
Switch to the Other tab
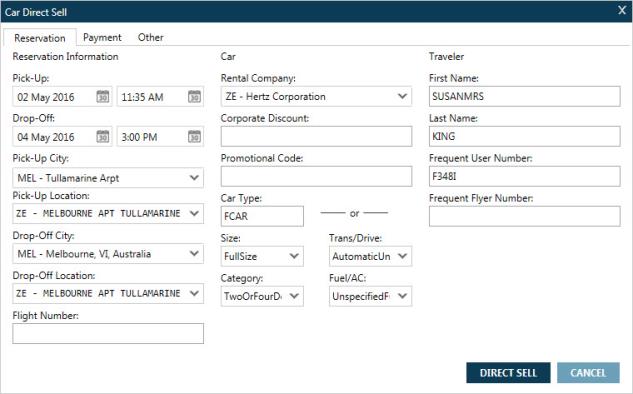pyautogui.click(x=151, y=38)
